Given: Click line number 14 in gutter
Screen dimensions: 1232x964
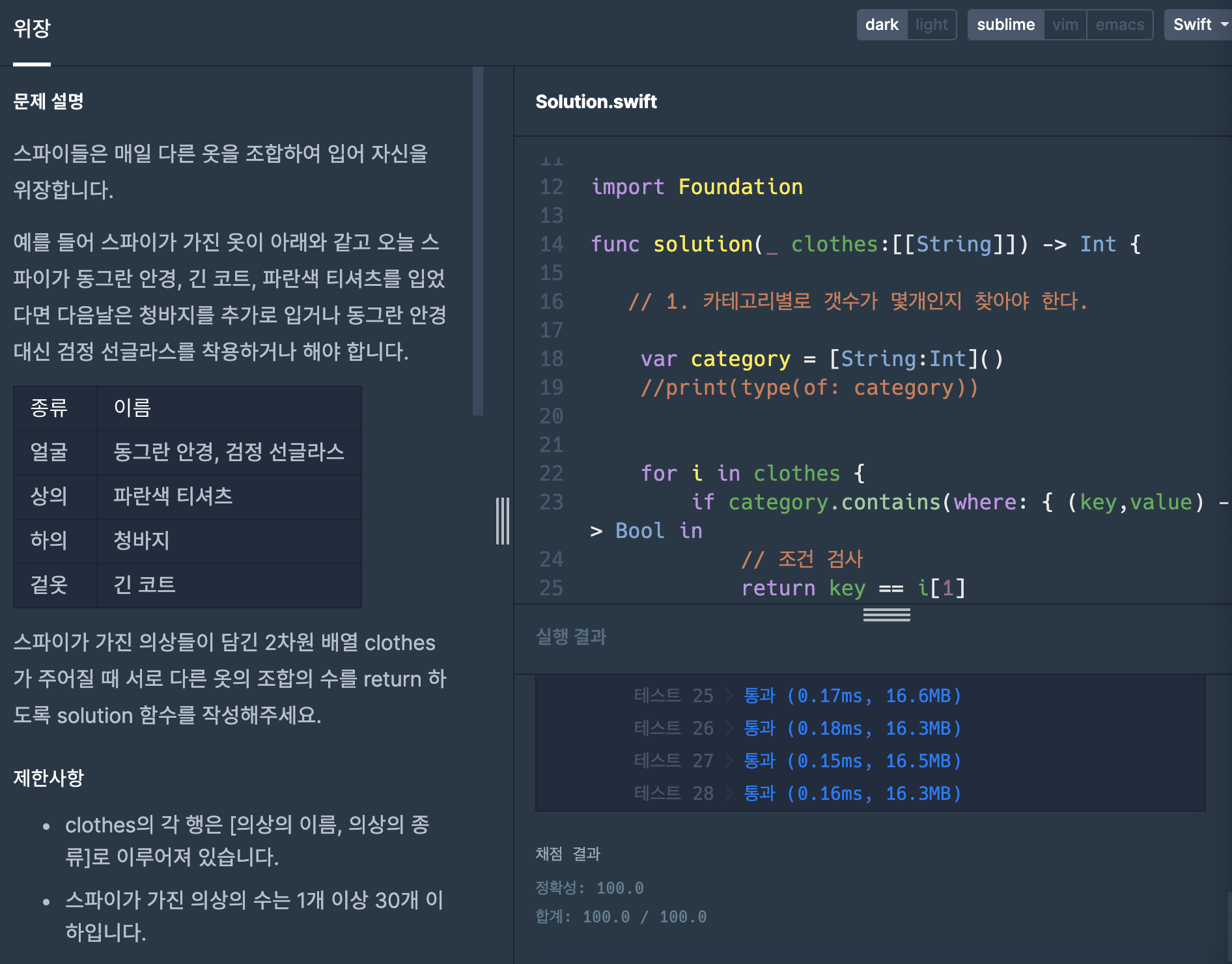Looking at the screenshot, I should point(552,244).
